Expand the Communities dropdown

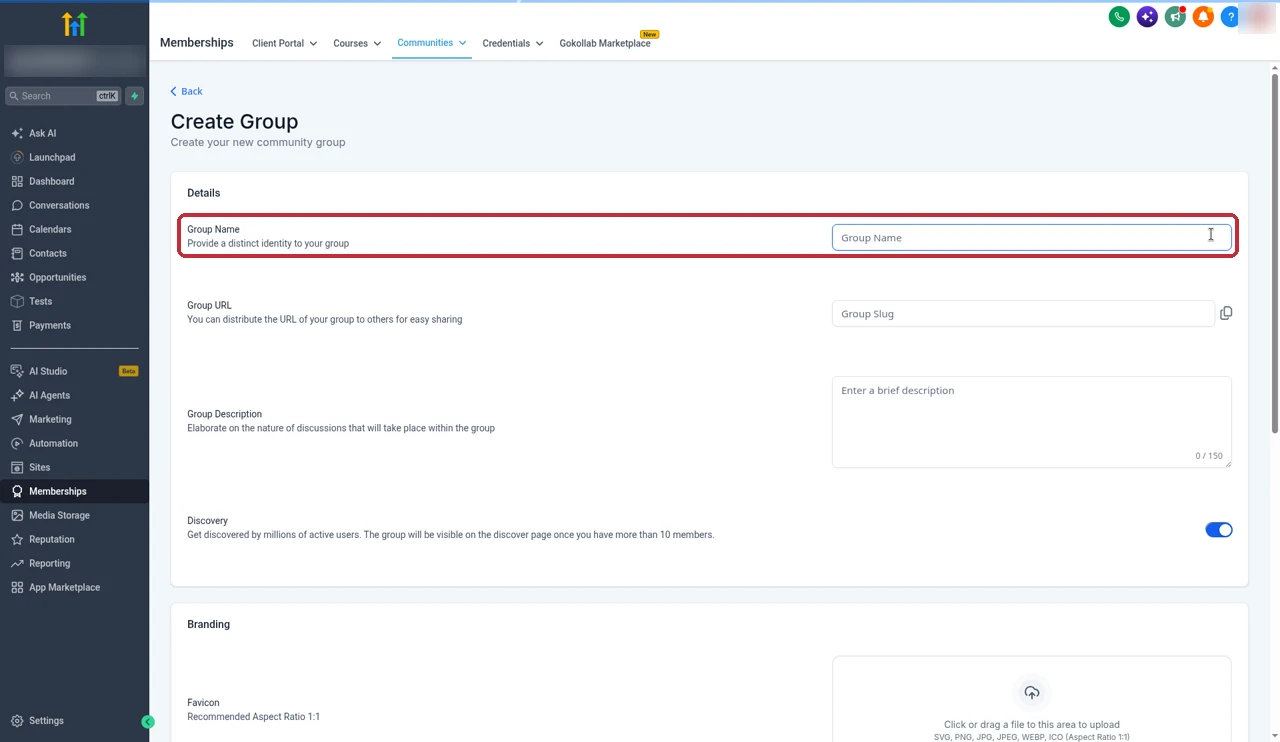[432, 43]
